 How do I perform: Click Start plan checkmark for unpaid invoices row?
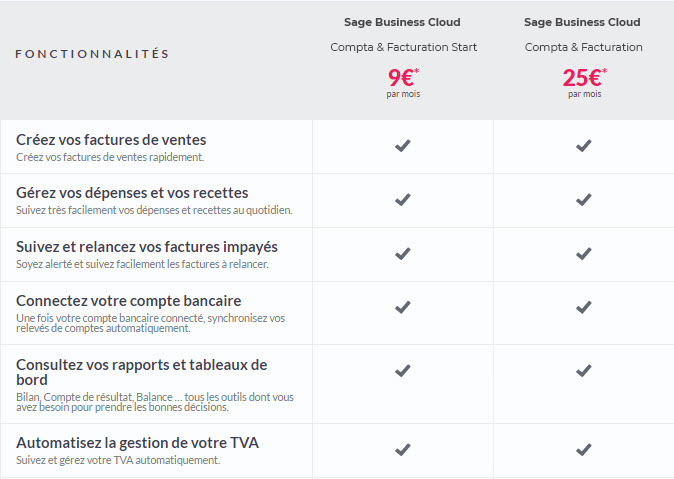[402, 254]
